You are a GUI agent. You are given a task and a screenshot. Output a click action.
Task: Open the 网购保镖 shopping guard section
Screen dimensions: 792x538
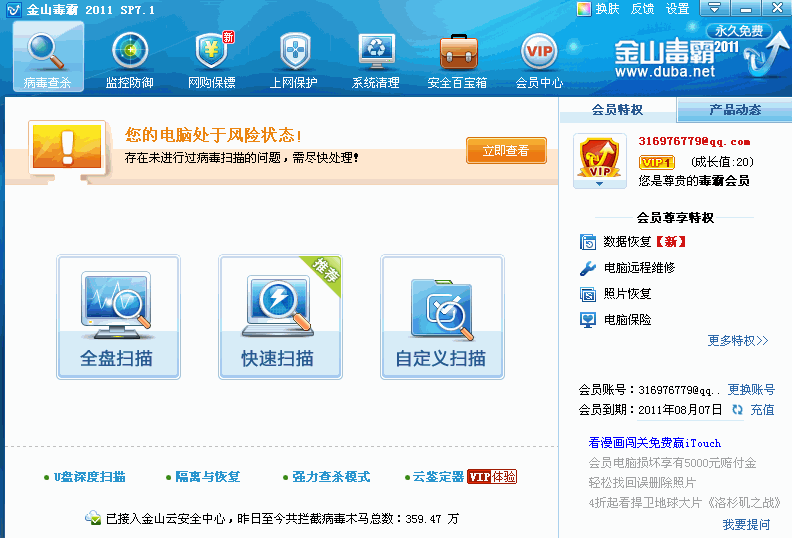click(x=212, y=60)
